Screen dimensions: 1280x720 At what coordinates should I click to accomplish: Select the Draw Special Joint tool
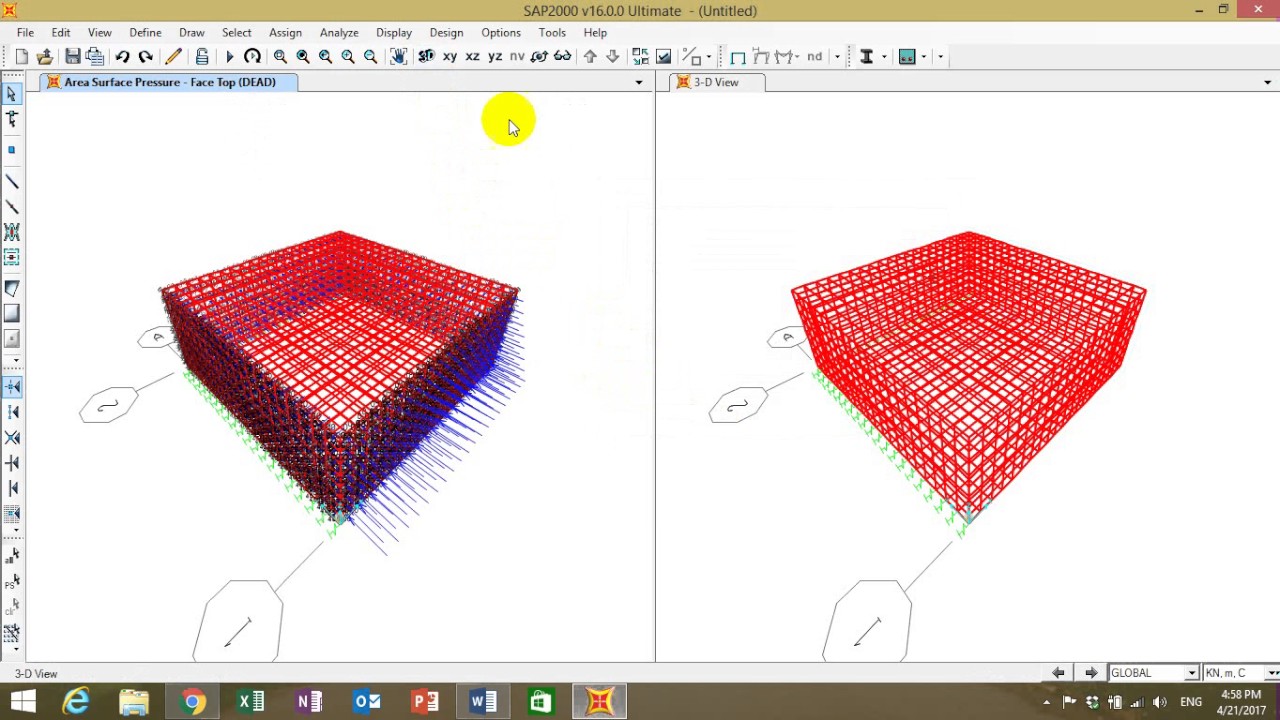click(x=12, y=150)
